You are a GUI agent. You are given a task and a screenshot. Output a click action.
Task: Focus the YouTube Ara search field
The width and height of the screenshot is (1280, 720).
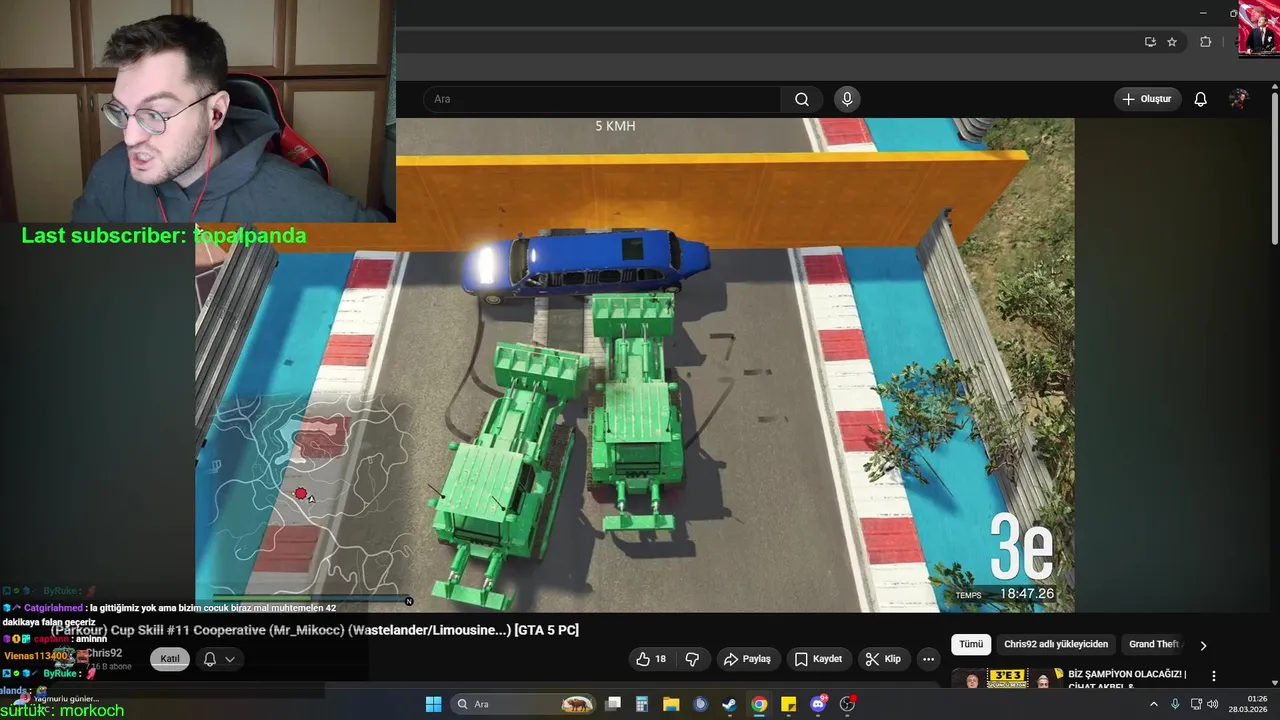[602, 99]
